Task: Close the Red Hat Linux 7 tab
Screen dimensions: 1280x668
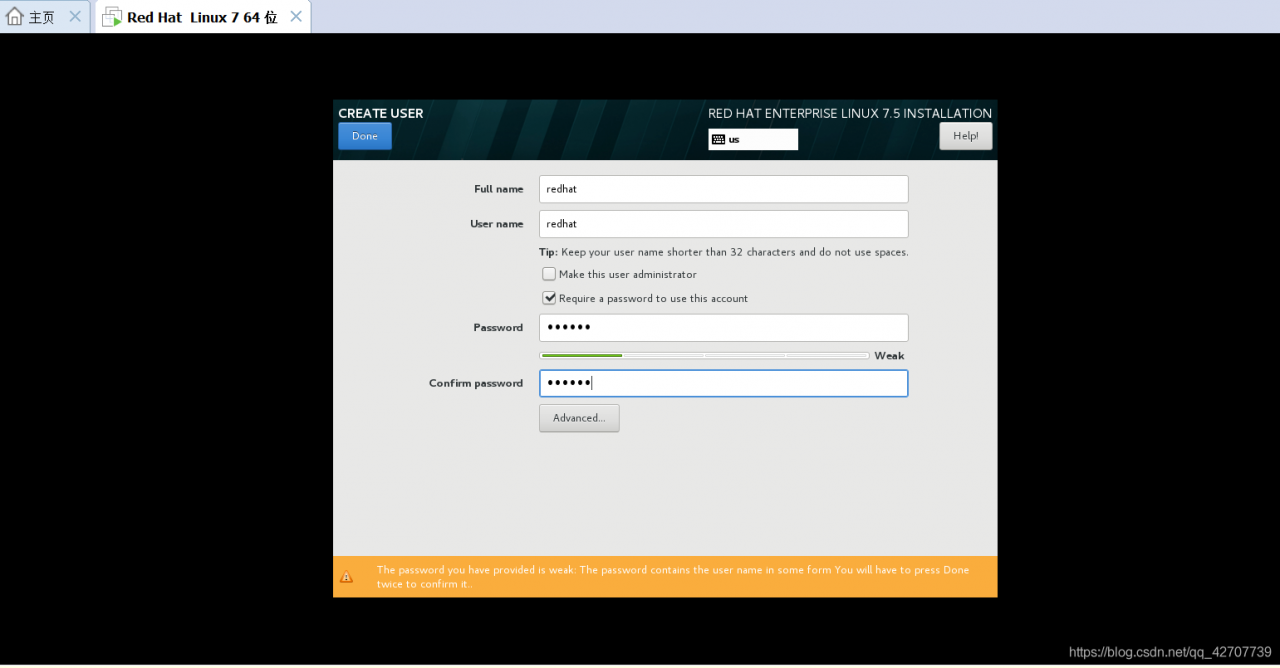Action: point(296,17)
